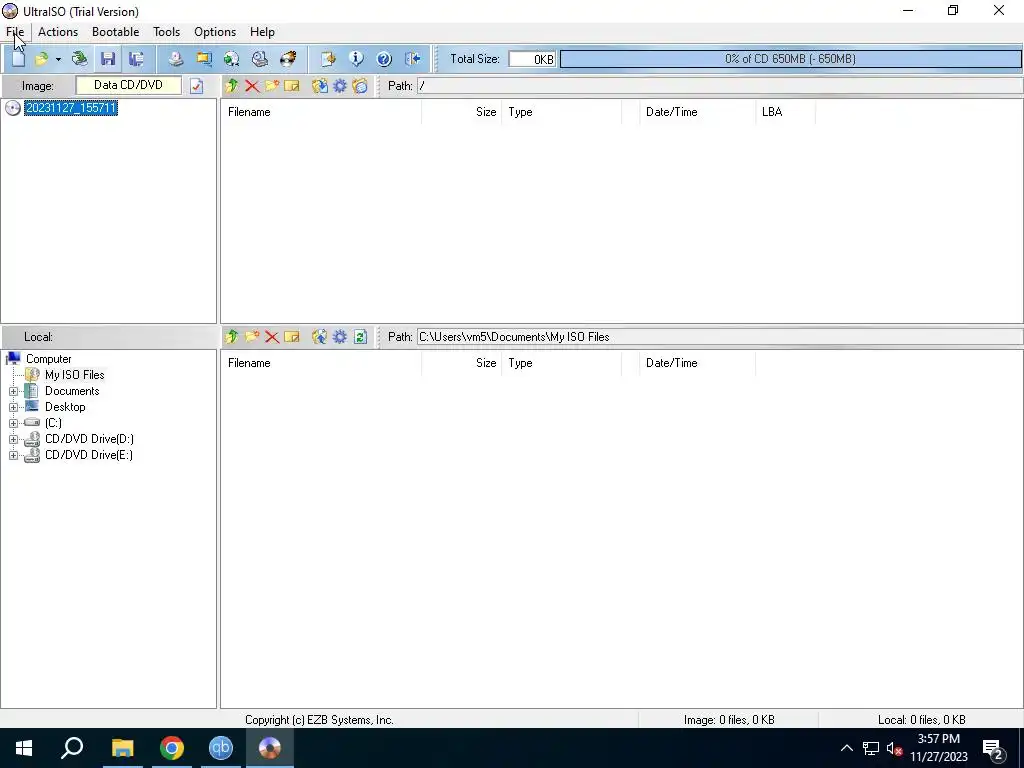
Task: Click the Save As double-floppy icon
Action: point(136,59)
